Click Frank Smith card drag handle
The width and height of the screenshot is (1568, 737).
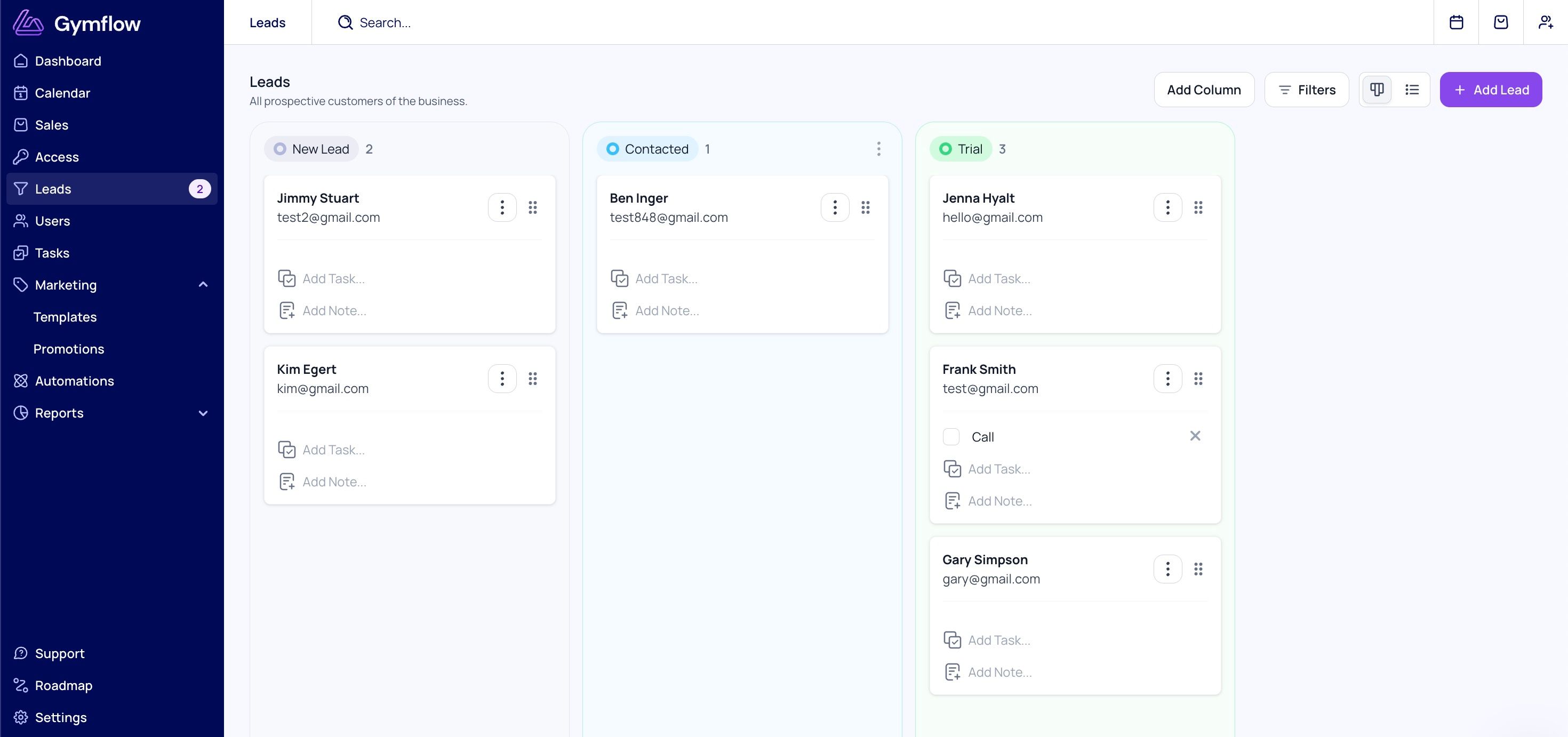[x=1198, y=379]
